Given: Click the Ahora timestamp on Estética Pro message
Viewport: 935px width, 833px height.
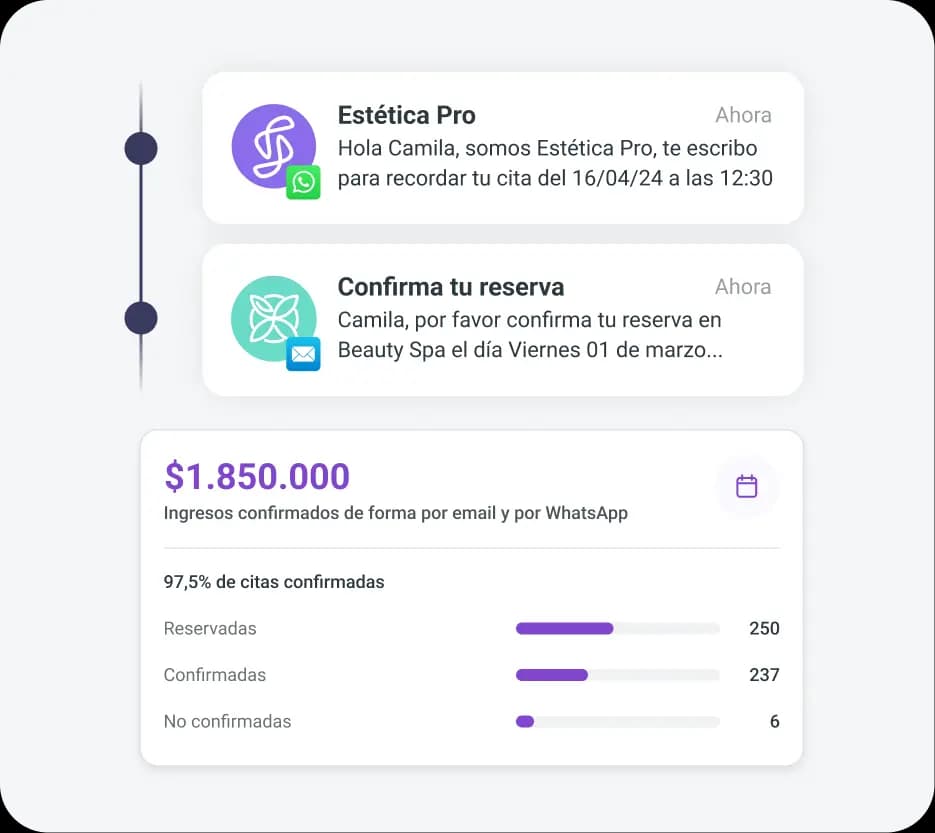Looking at the screenshot, I should (743, 115).
